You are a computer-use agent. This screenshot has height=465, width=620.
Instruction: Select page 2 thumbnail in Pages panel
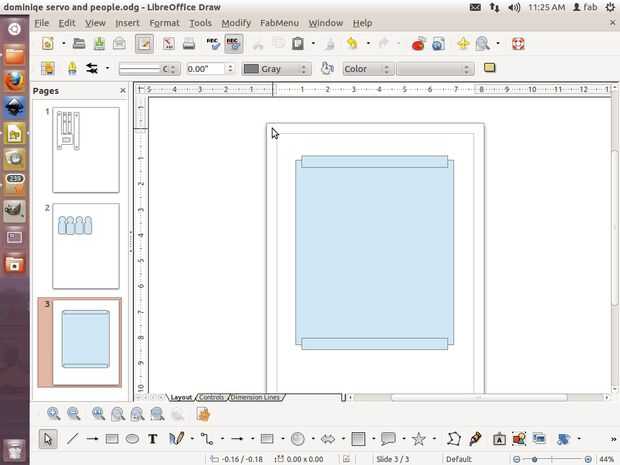click(86, 246)
